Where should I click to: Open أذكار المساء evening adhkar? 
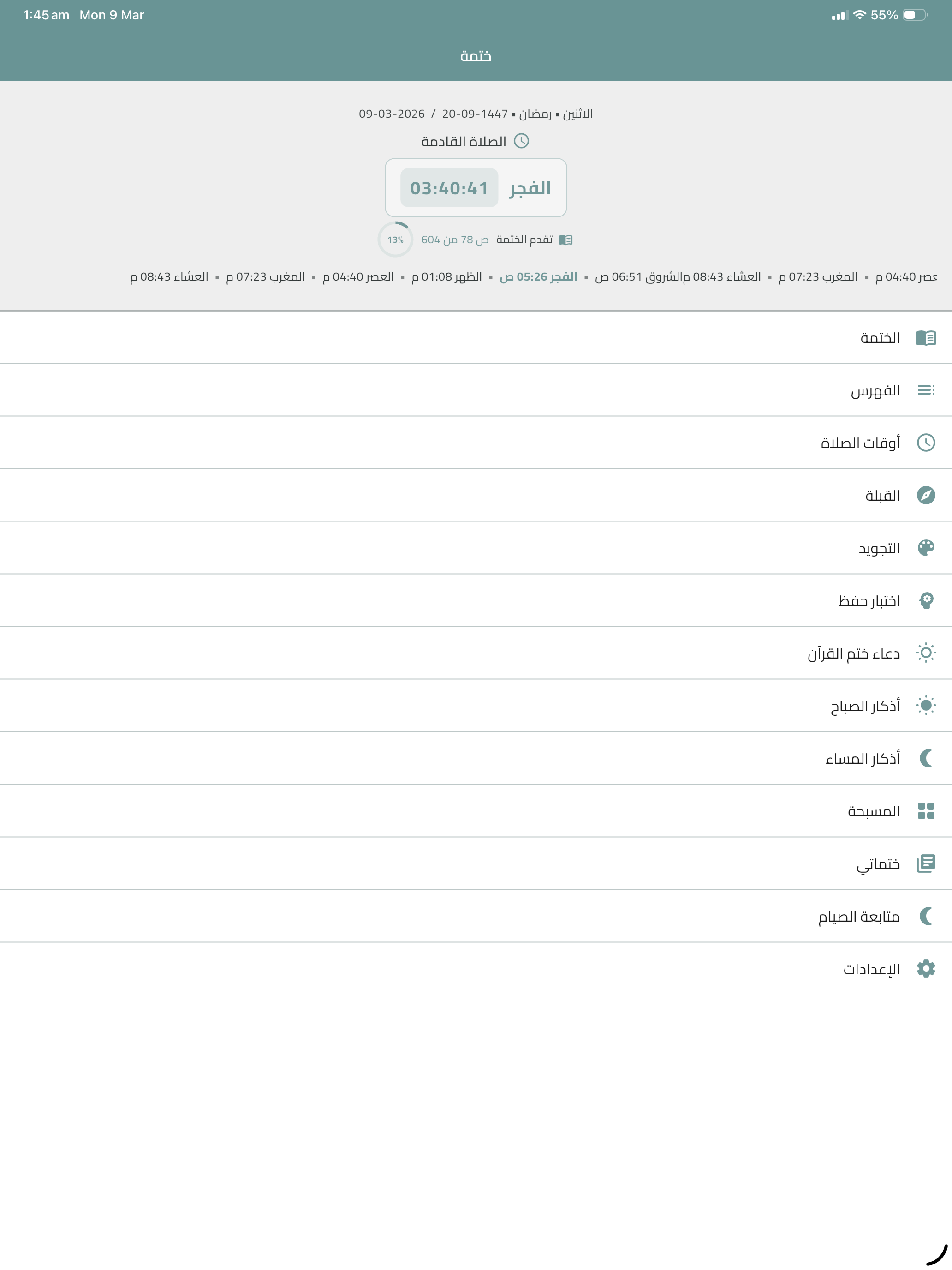(x=476, y=758)
